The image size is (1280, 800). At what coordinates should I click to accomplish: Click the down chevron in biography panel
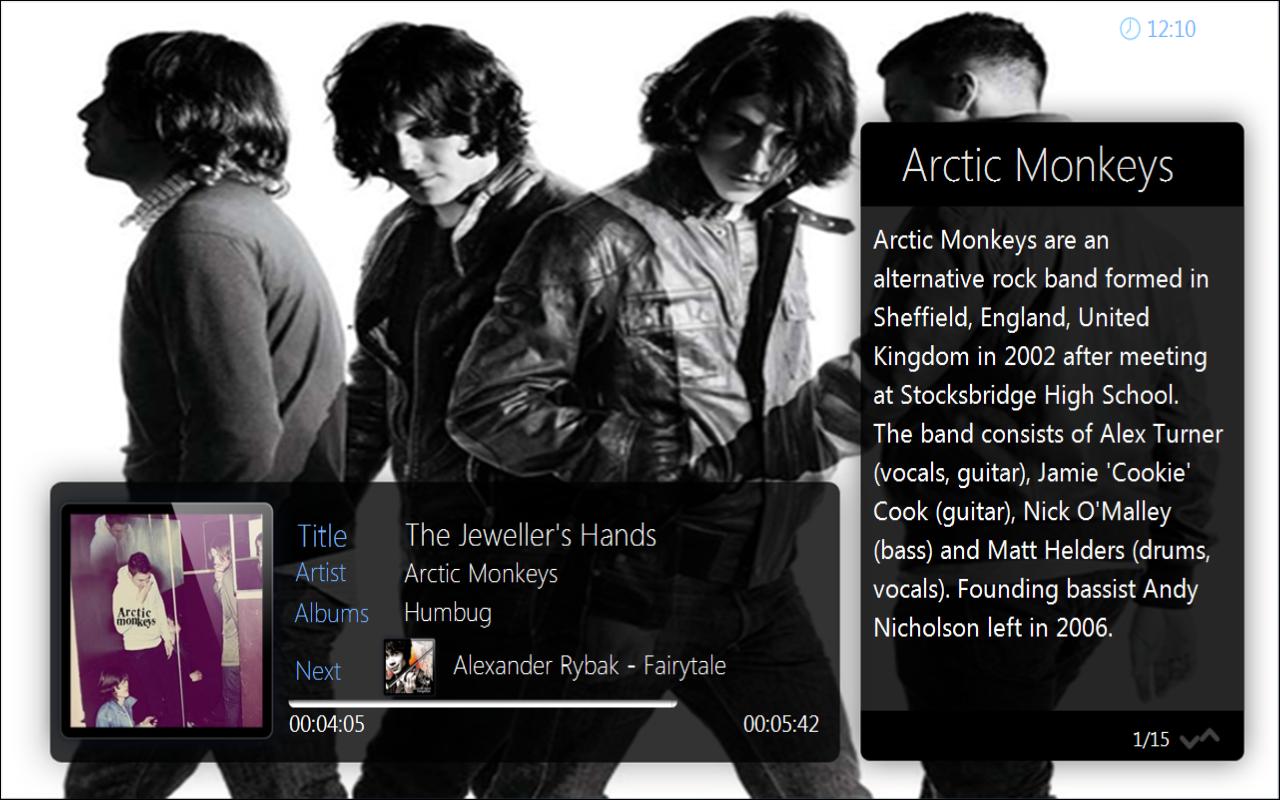pos(1190,740)
